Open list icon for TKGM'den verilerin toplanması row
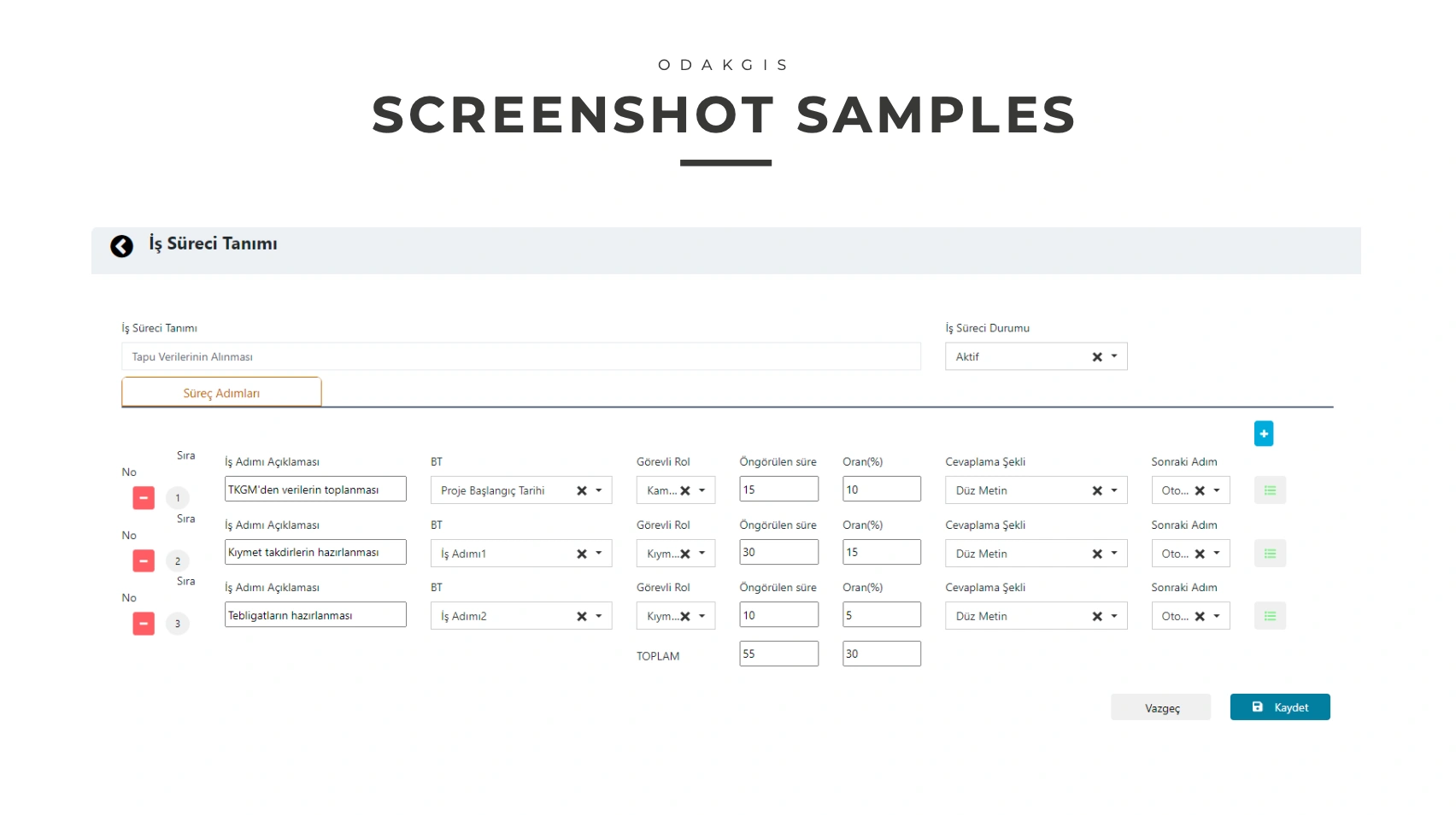 (1270, 490)
